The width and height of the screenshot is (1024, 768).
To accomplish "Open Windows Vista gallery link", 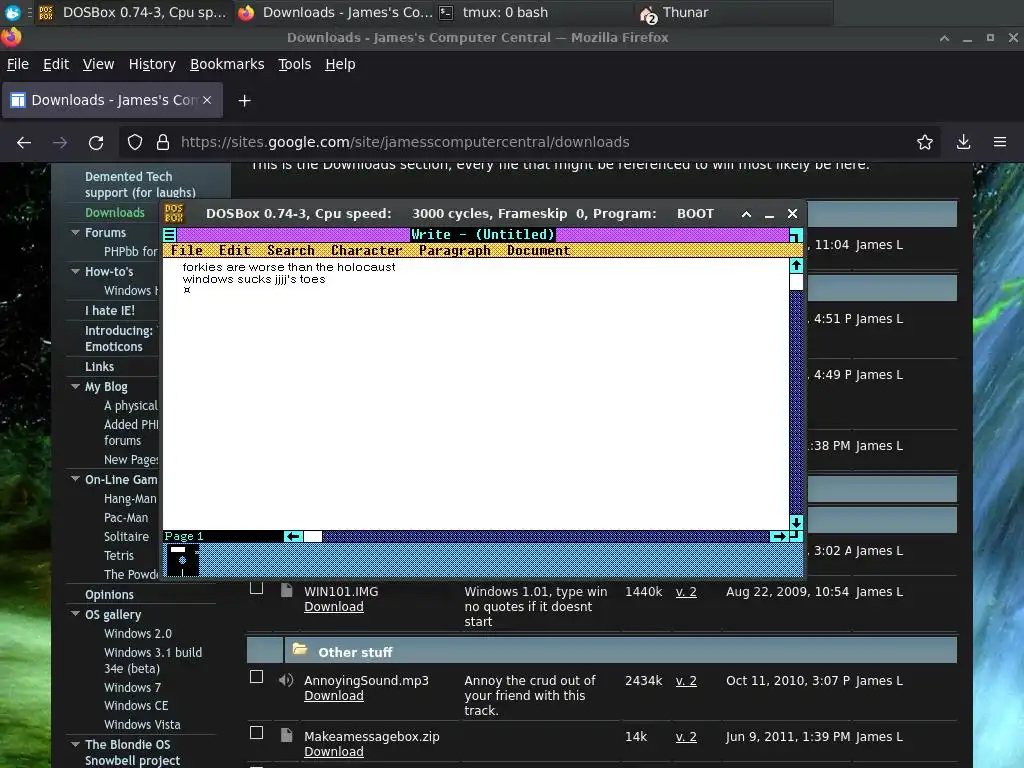I will pyautogui.click(x=142, y=724).
